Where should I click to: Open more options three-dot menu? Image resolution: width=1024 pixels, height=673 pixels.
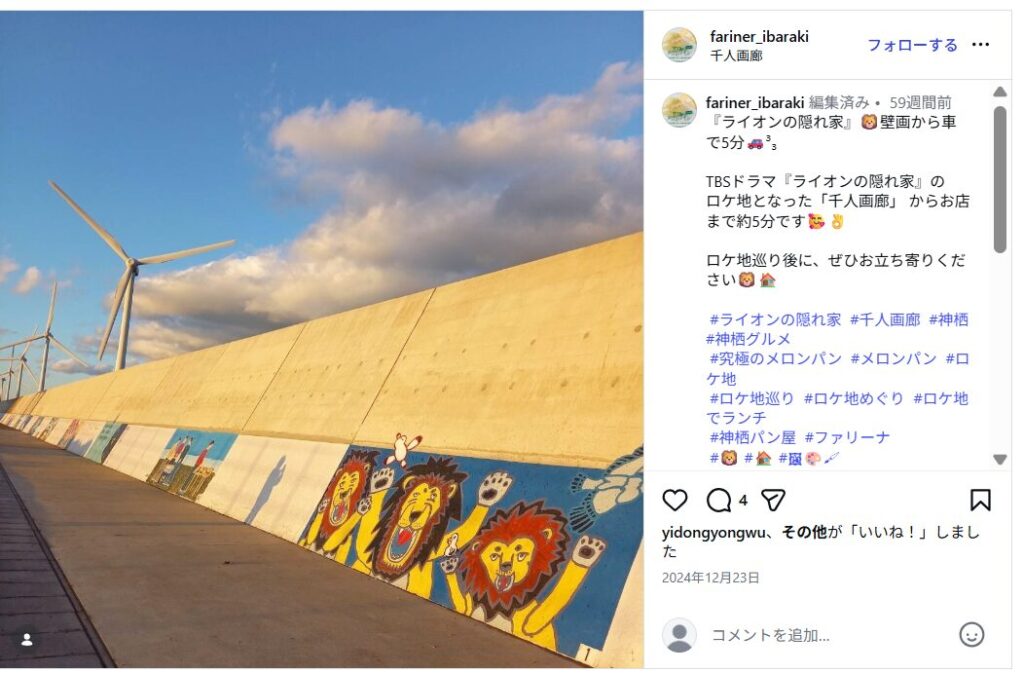(980, 44)
